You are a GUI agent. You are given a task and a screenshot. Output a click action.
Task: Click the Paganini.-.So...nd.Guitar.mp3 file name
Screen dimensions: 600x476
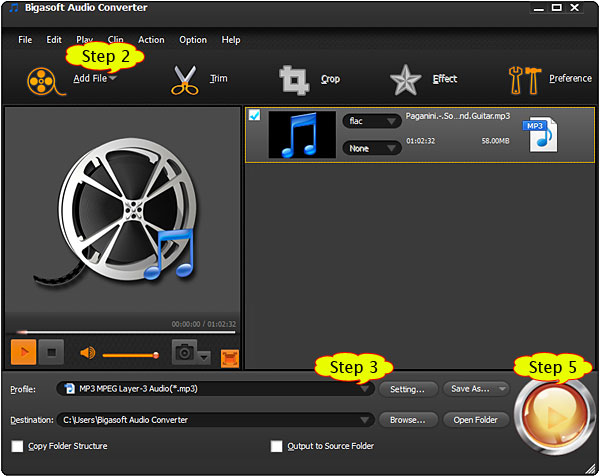[x=458, y=116]
